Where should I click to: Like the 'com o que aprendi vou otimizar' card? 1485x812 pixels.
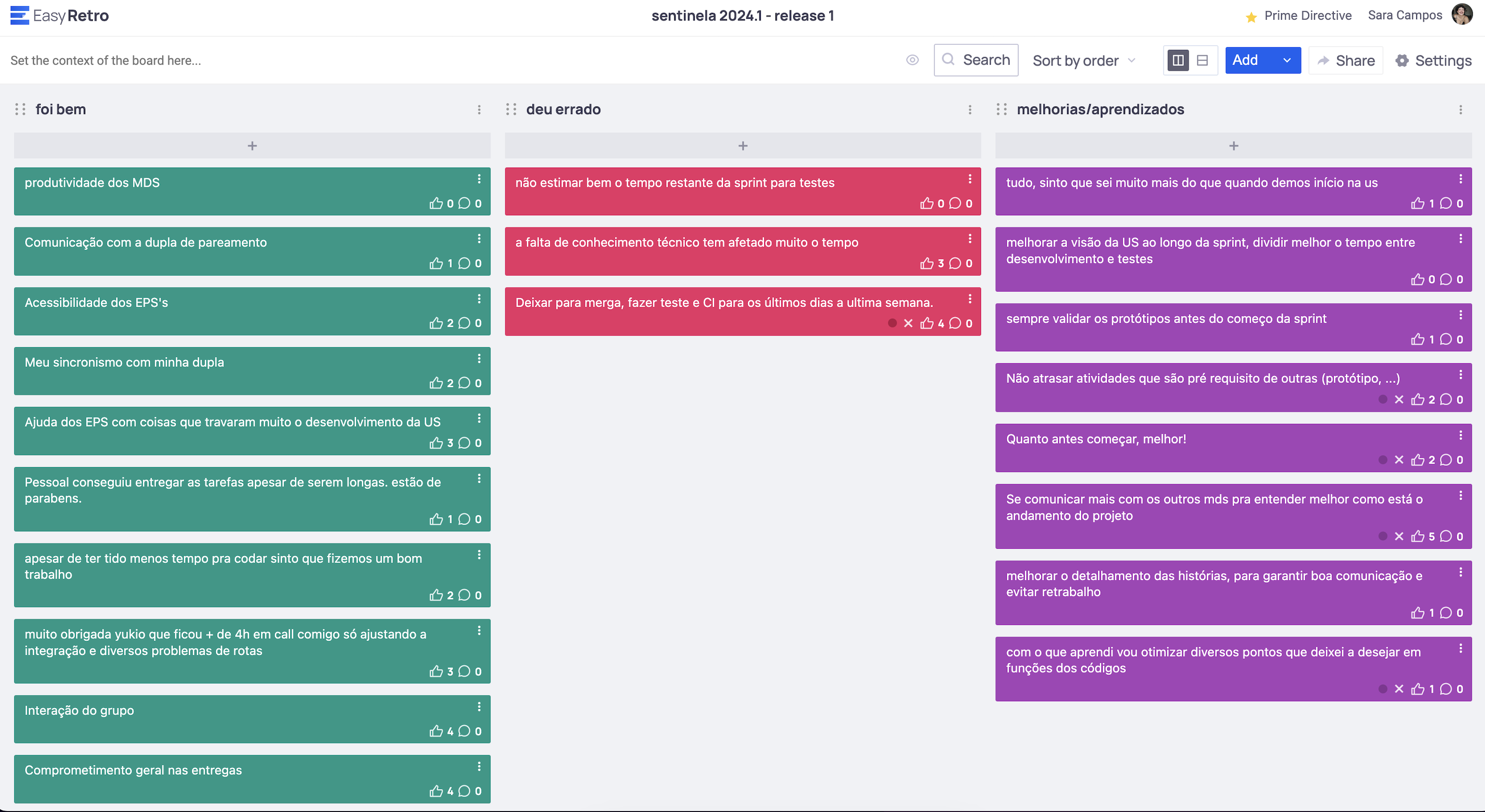(x=1418, y=689)
